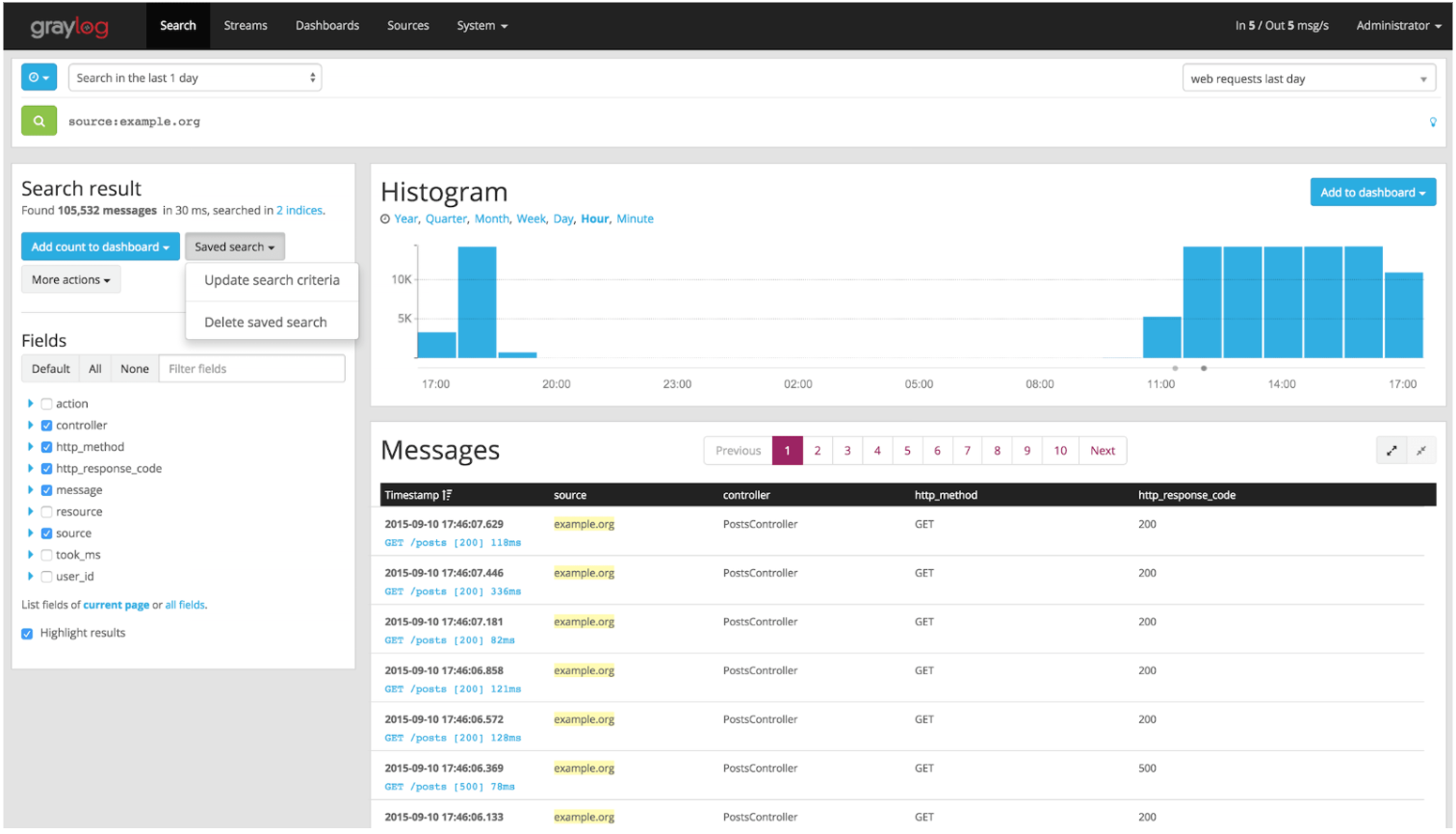
Task: List all fields link
Action: 185,606
